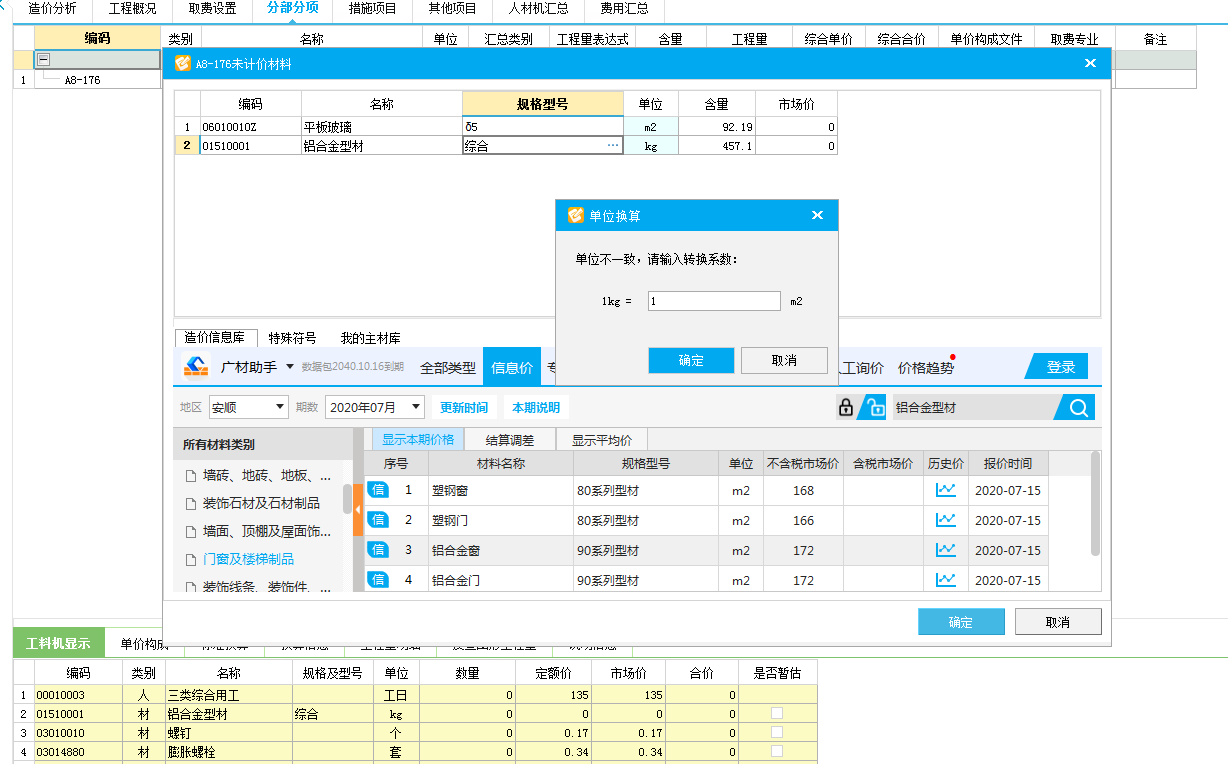Click the magnifier search icon

pyautogui.click(x=1078, y=407)
